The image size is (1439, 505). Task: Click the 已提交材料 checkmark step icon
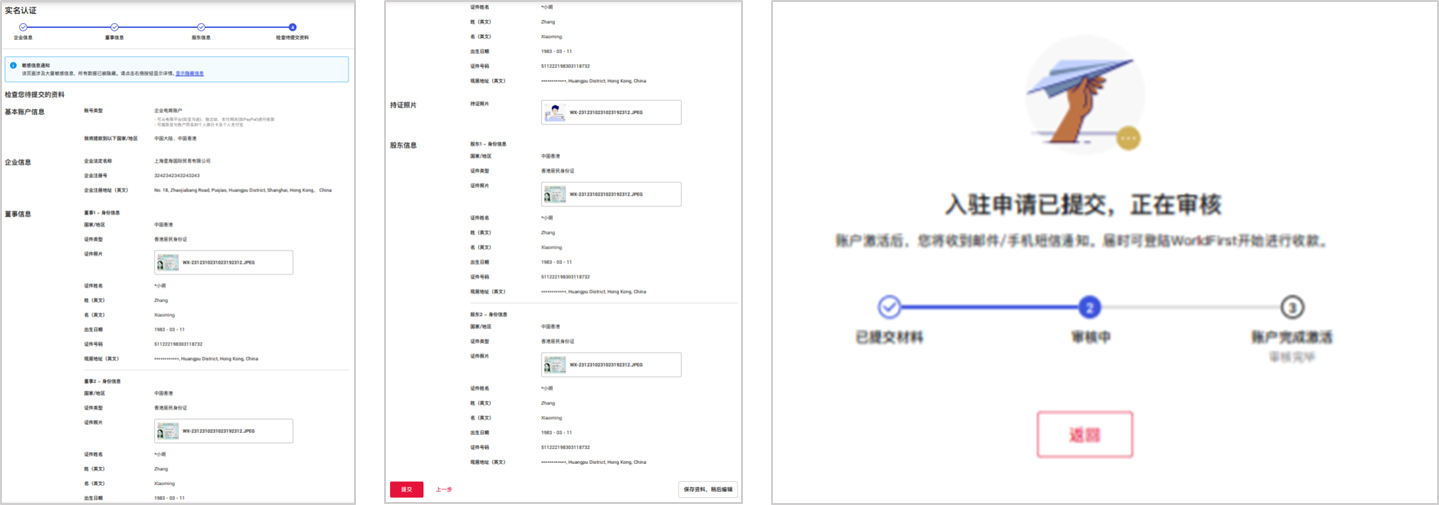[889, 307]
